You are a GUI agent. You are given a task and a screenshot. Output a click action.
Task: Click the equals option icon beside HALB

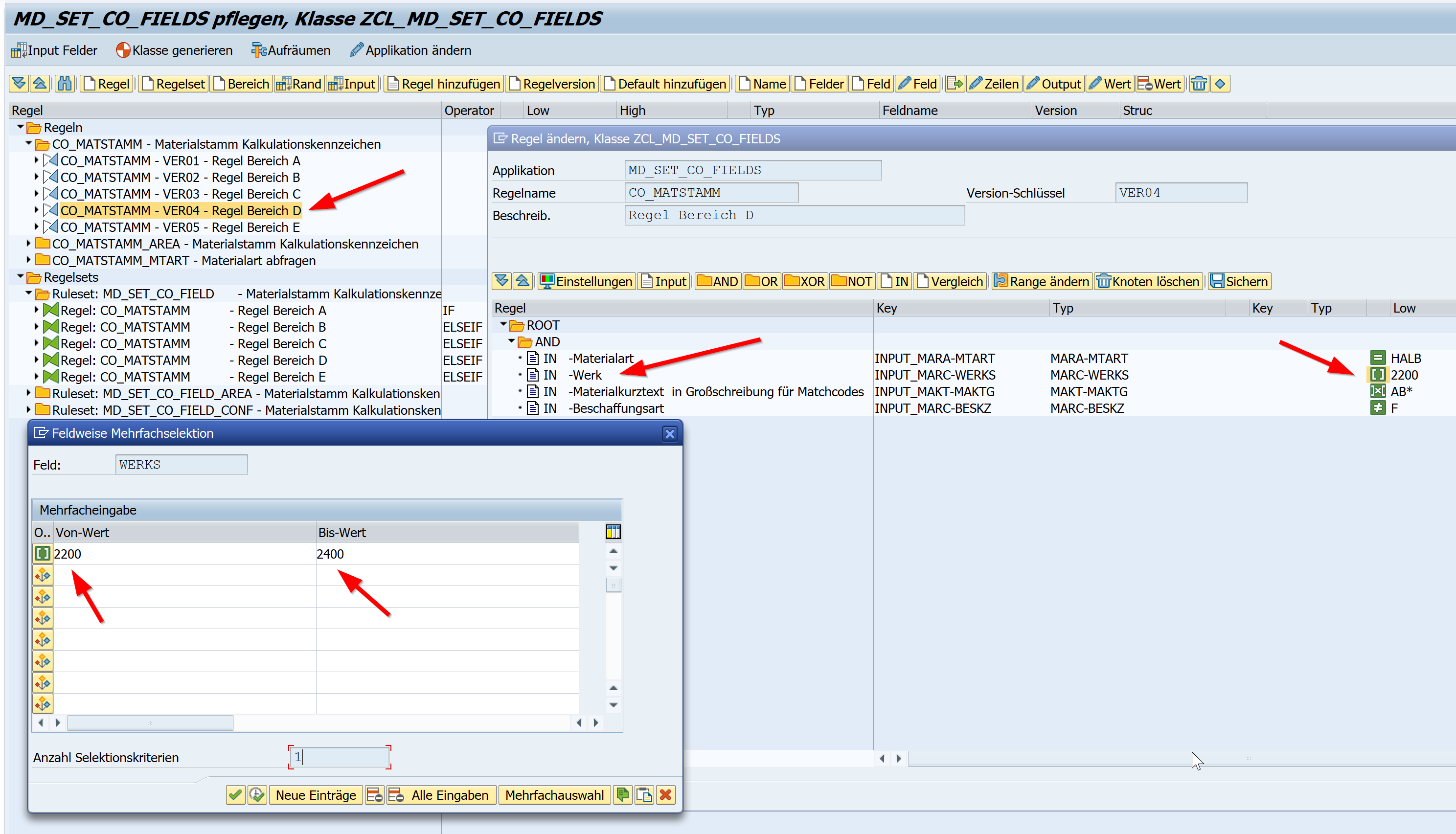tap(1378, 358)
